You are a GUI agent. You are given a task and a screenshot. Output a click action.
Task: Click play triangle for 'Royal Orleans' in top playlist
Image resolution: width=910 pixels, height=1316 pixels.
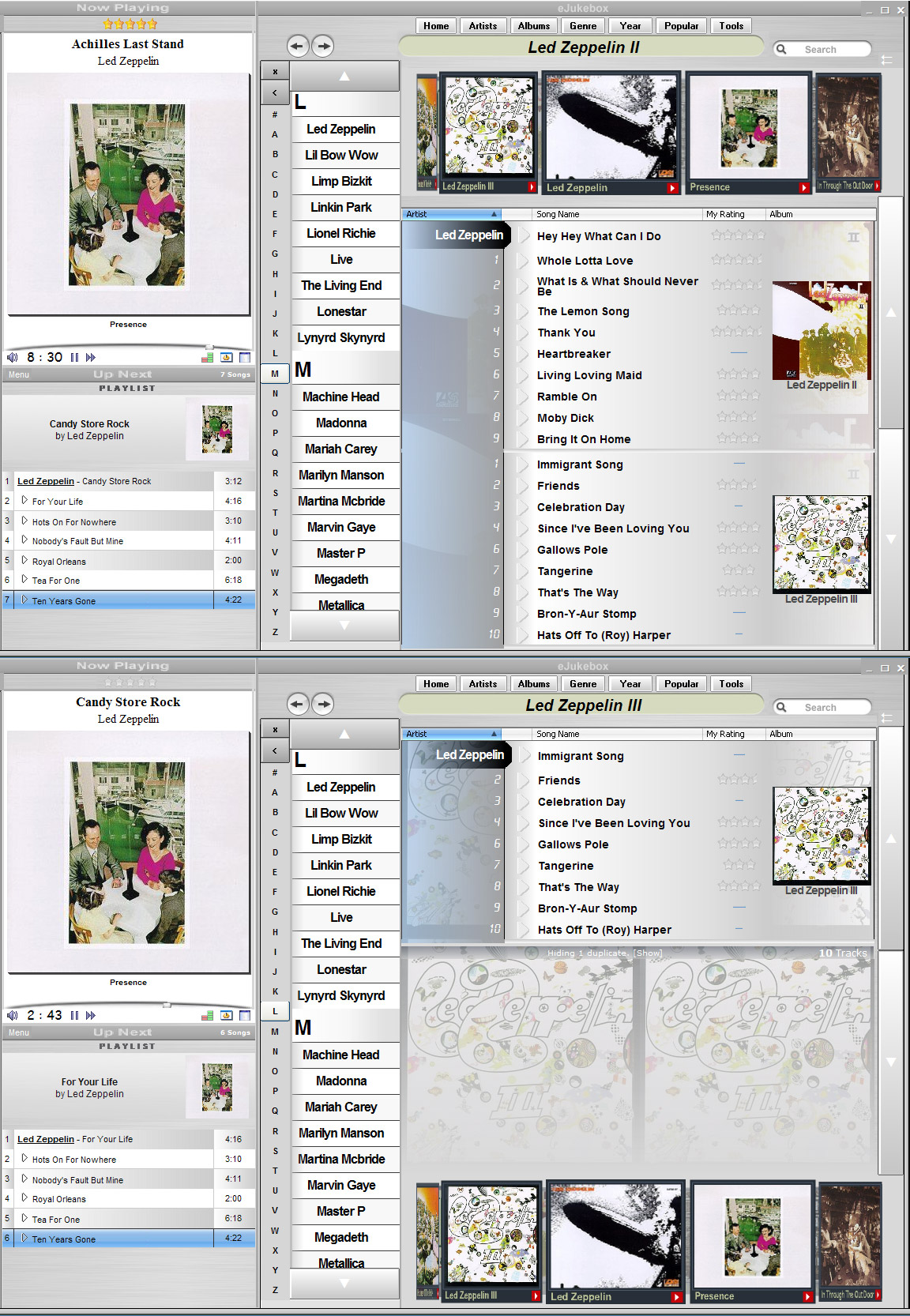[24, 560]
